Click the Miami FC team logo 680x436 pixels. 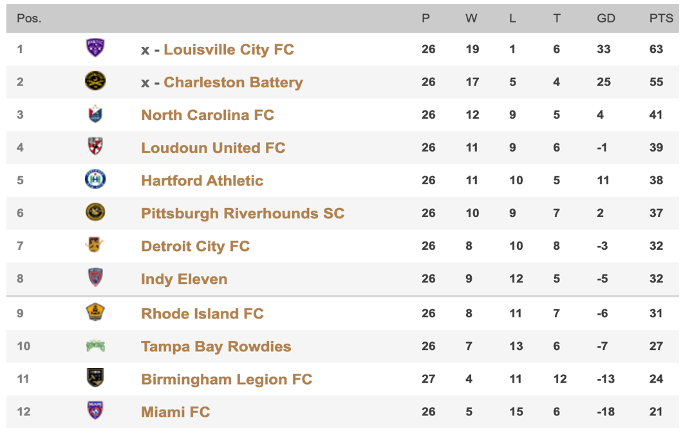pyautogui.click(x=95, y=411)
